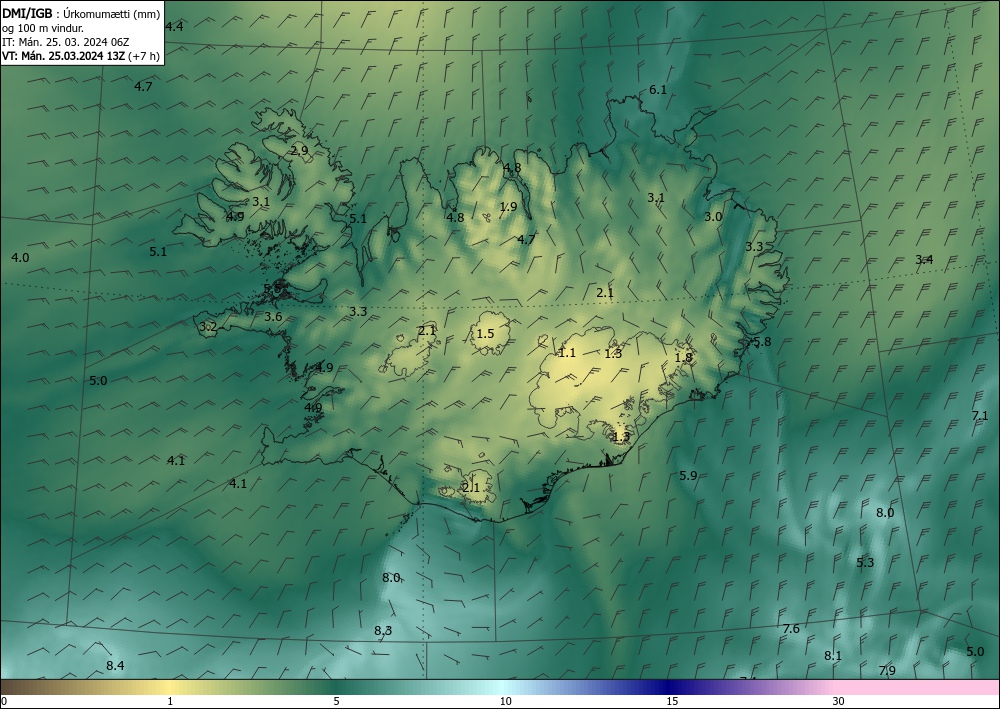Image resolution: width=1000 pixels, height=709 pixels.
Task: Click the 4.4 value label
Action: pyautogui.click(x=174, y=26)
